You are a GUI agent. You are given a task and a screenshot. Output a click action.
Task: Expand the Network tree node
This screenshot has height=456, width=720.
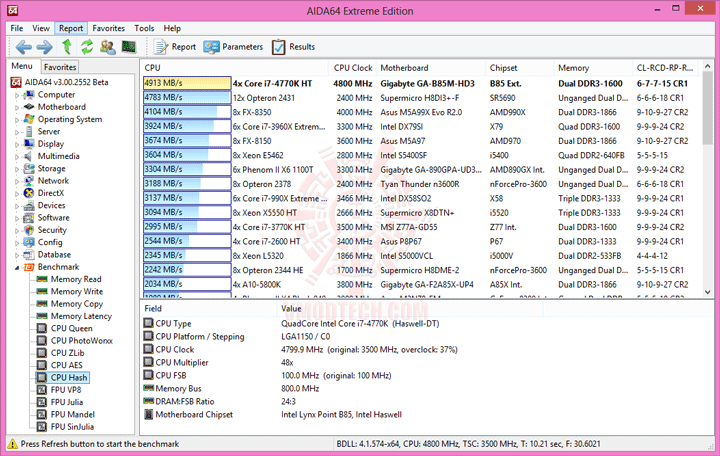[17, 181]
